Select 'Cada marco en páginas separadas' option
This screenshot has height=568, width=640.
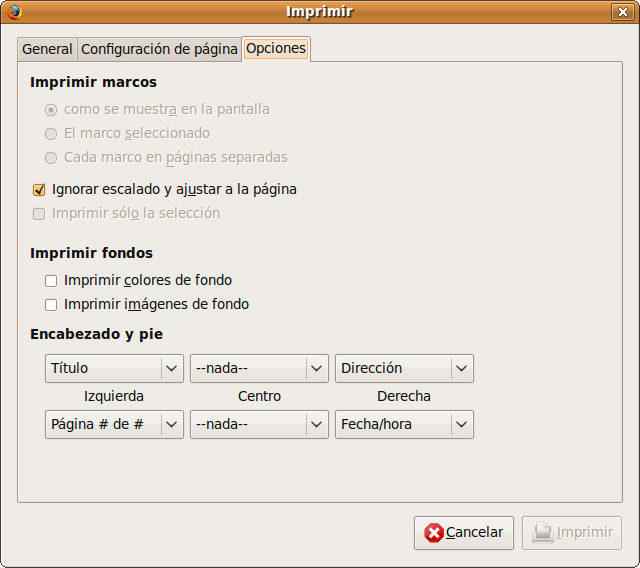coord(51,158)
